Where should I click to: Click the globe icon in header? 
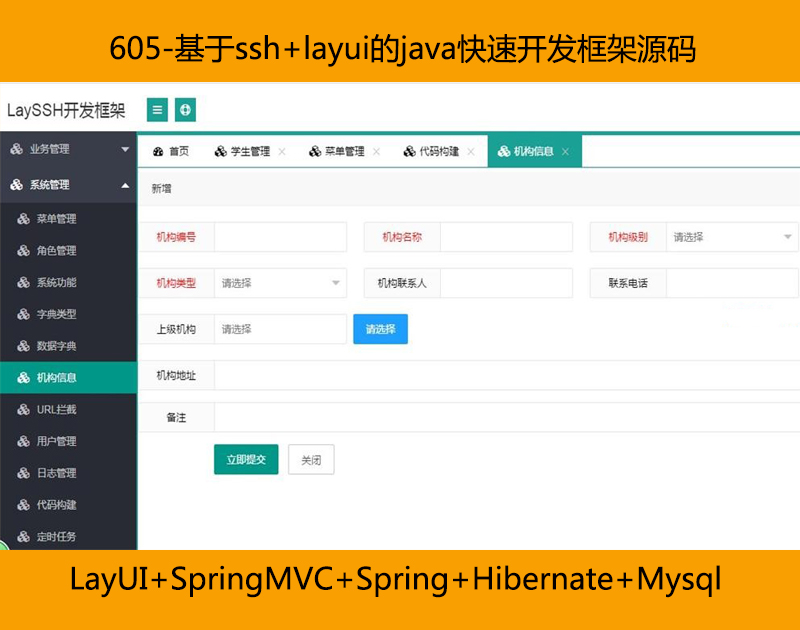185,110
